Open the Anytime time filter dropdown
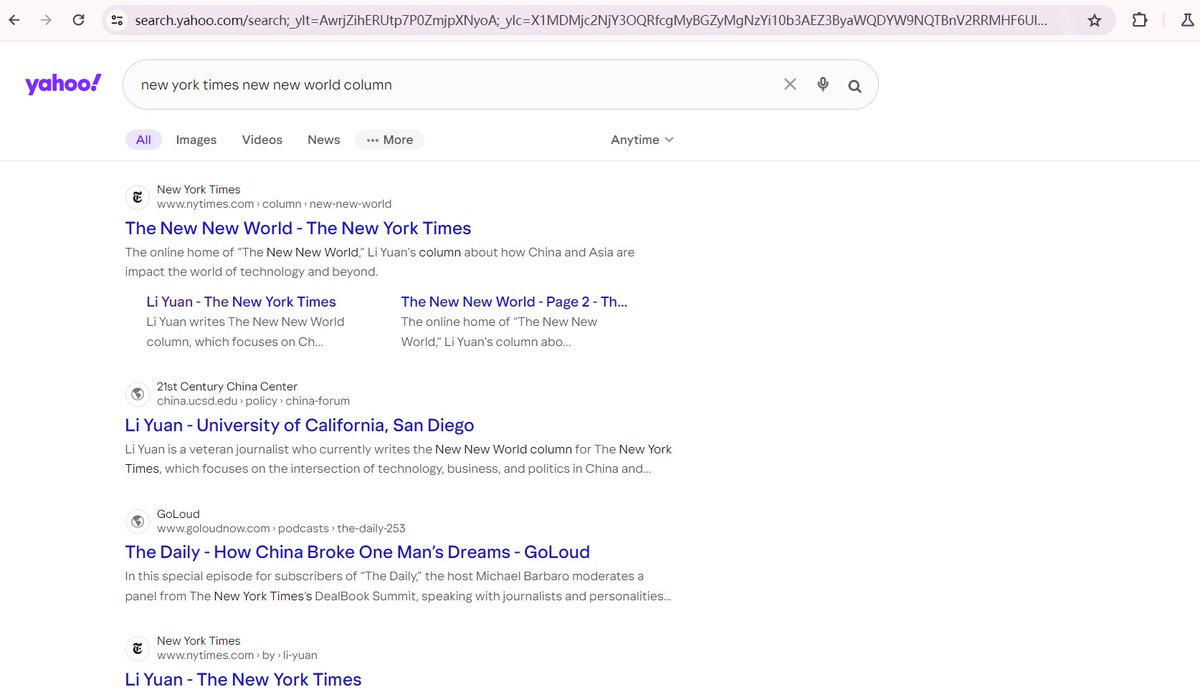Screen dimensions: 1200x692 coord(642,140)
